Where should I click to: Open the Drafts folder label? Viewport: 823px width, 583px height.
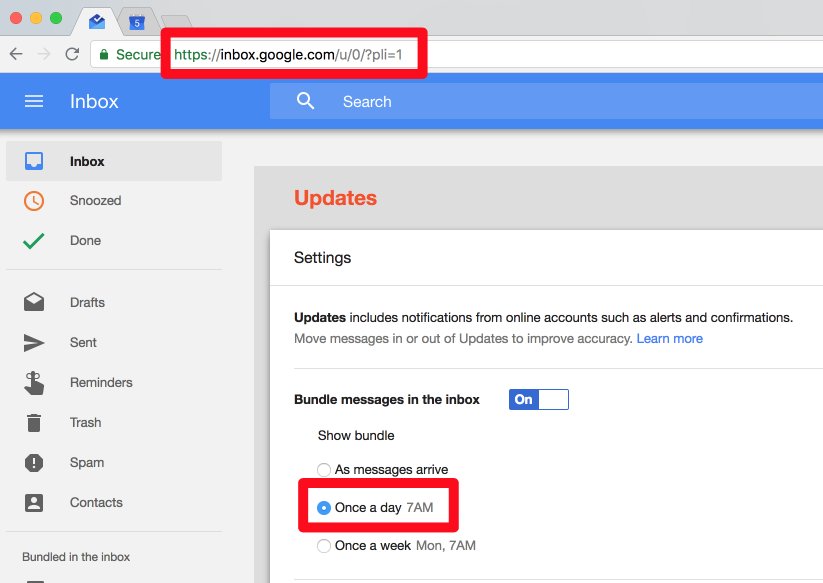(x=87, y=302)
